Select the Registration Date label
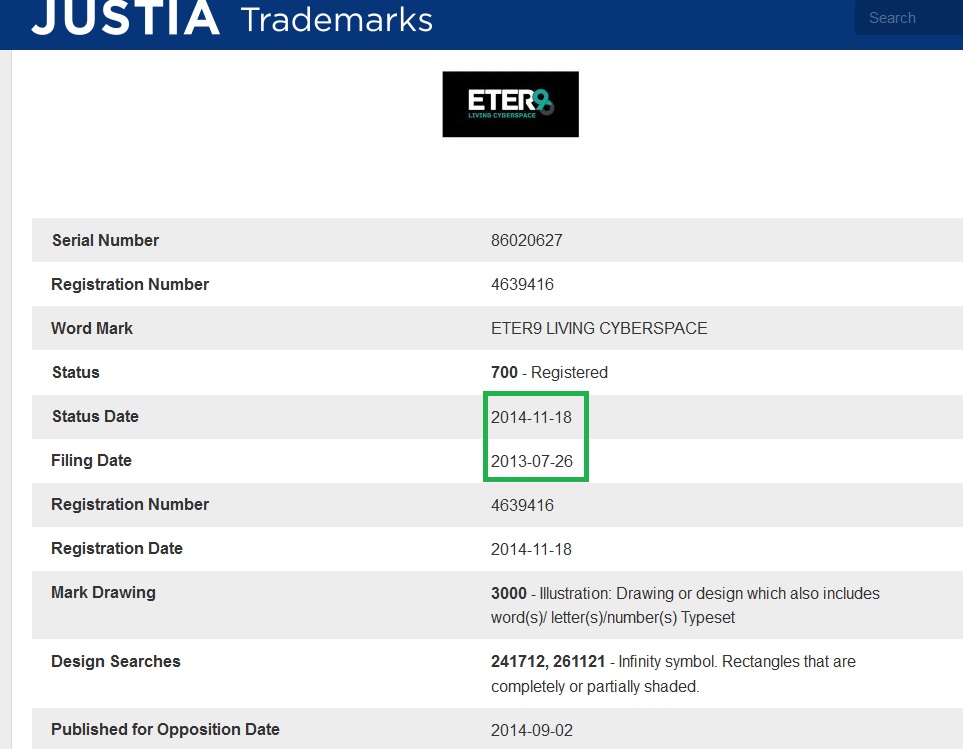 pyautogui.click(x=117, y=548)
